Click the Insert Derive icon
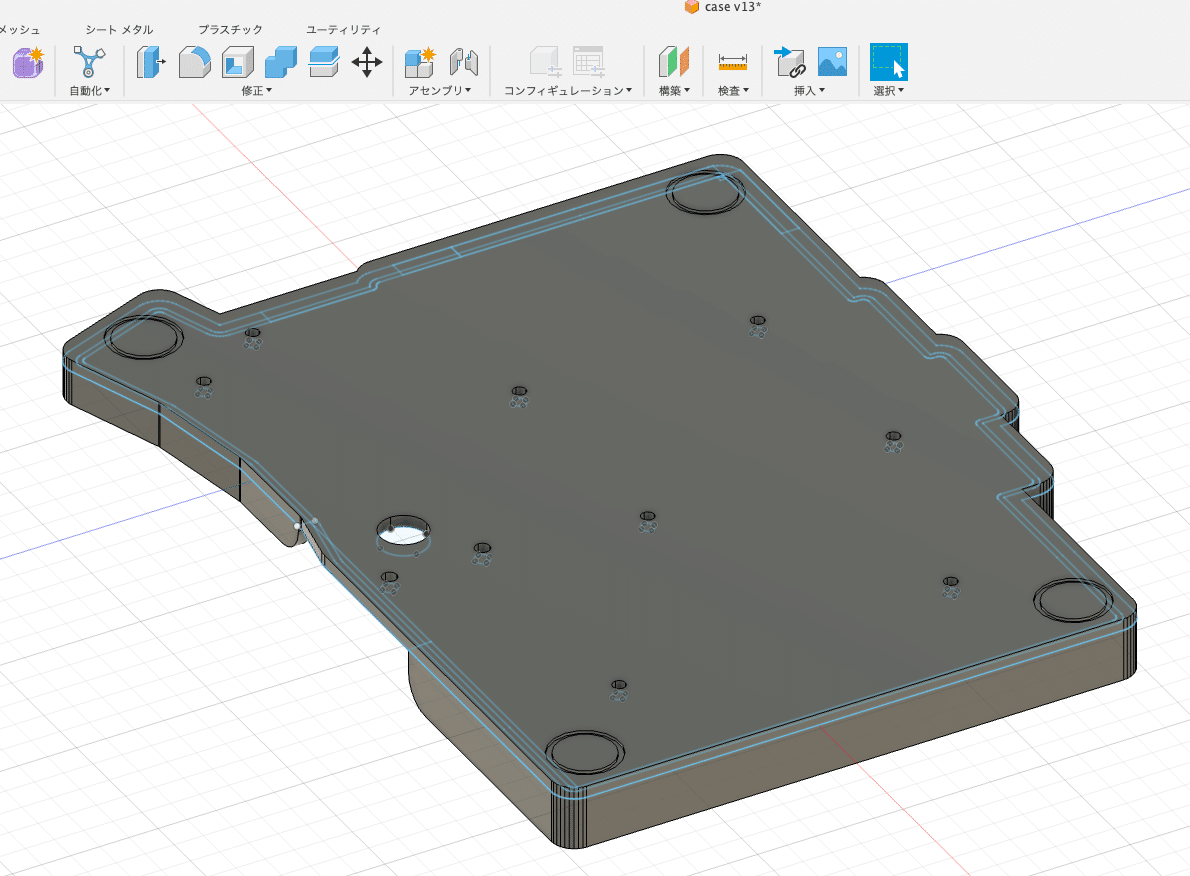Image resolution: width=1190 pixels, height=876 pixels. [789, 62]
